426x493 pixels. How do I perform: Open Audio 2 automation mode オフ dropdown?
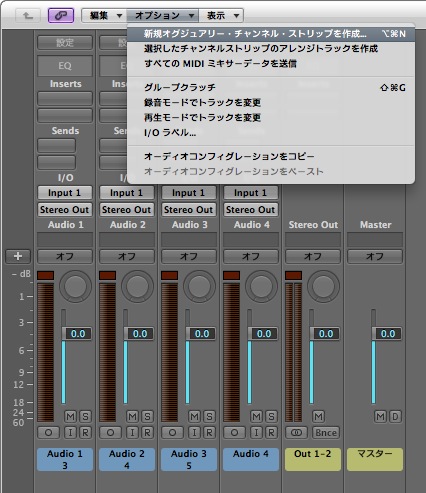click(x=127, y=256)
